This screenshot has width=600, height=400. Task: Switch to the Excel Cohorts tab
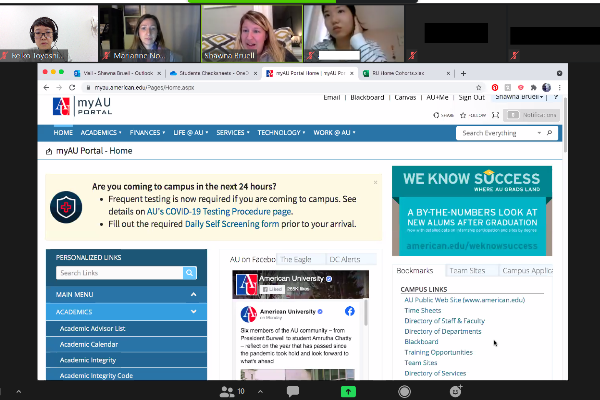(406, 73)
